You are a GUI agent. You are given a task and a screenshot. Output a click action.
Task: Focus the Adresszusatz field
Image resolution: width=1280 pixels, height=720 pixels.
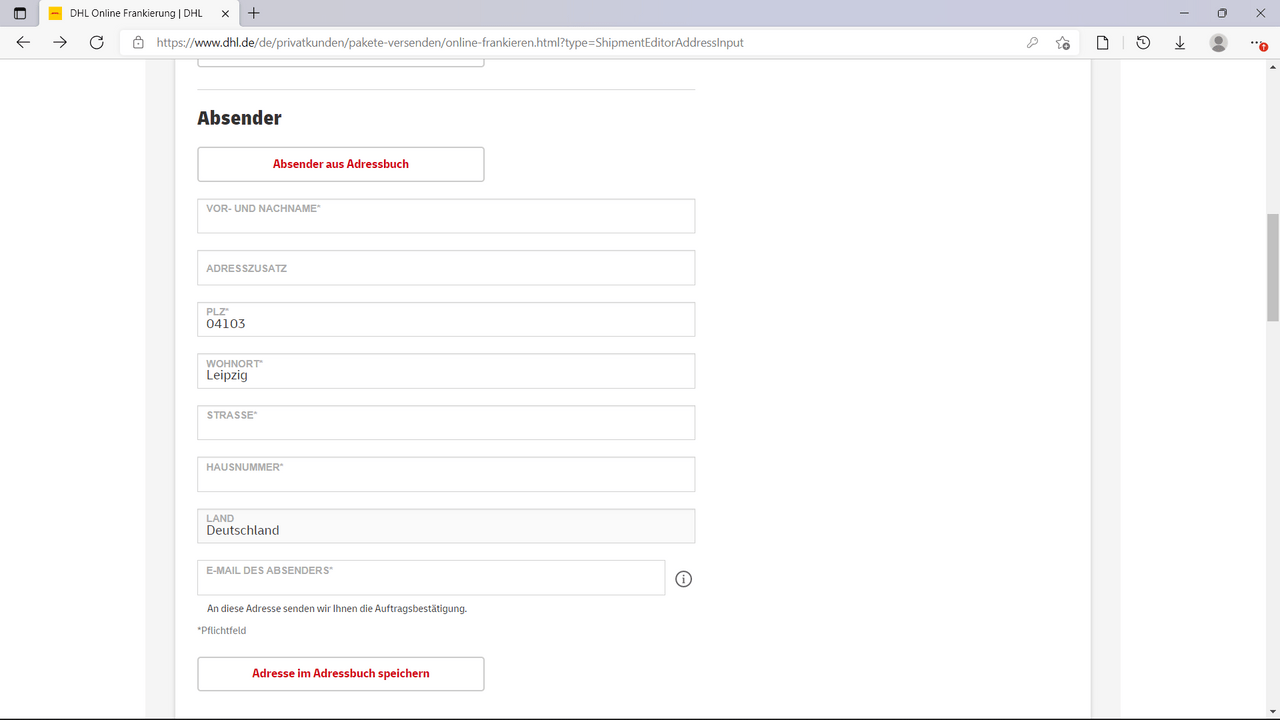click(446, 268)
